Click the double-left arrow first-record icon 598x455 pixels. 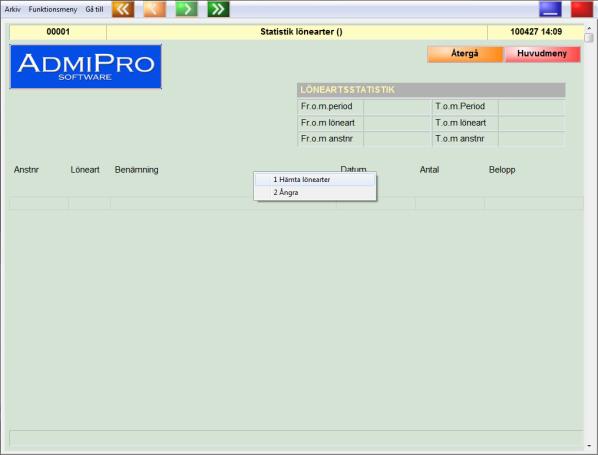(x=123, y=9)
